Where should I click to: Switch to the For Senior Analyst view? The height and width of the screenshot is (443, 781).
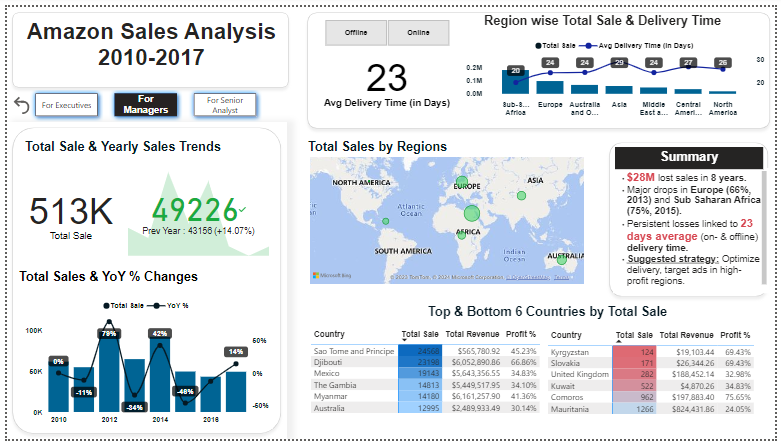click(224, 104)
